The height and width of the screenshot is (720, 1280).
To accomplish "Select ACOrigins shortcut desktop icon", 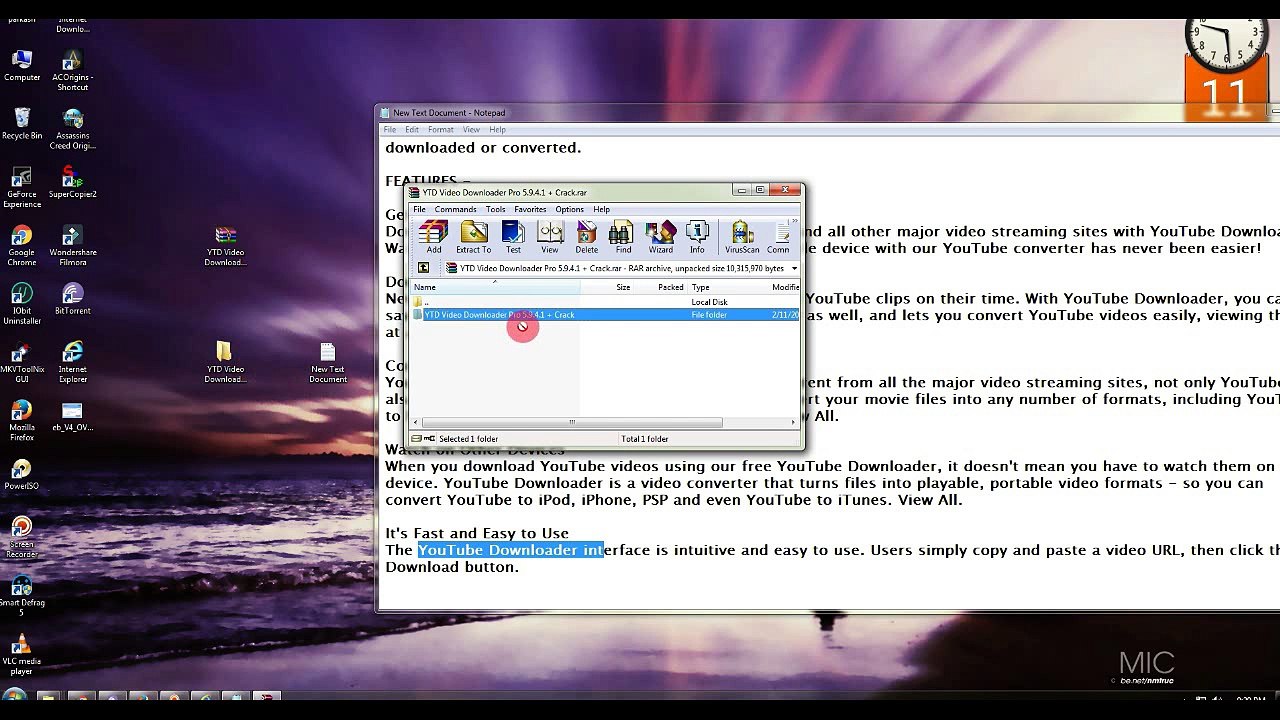I will (72, 70).
